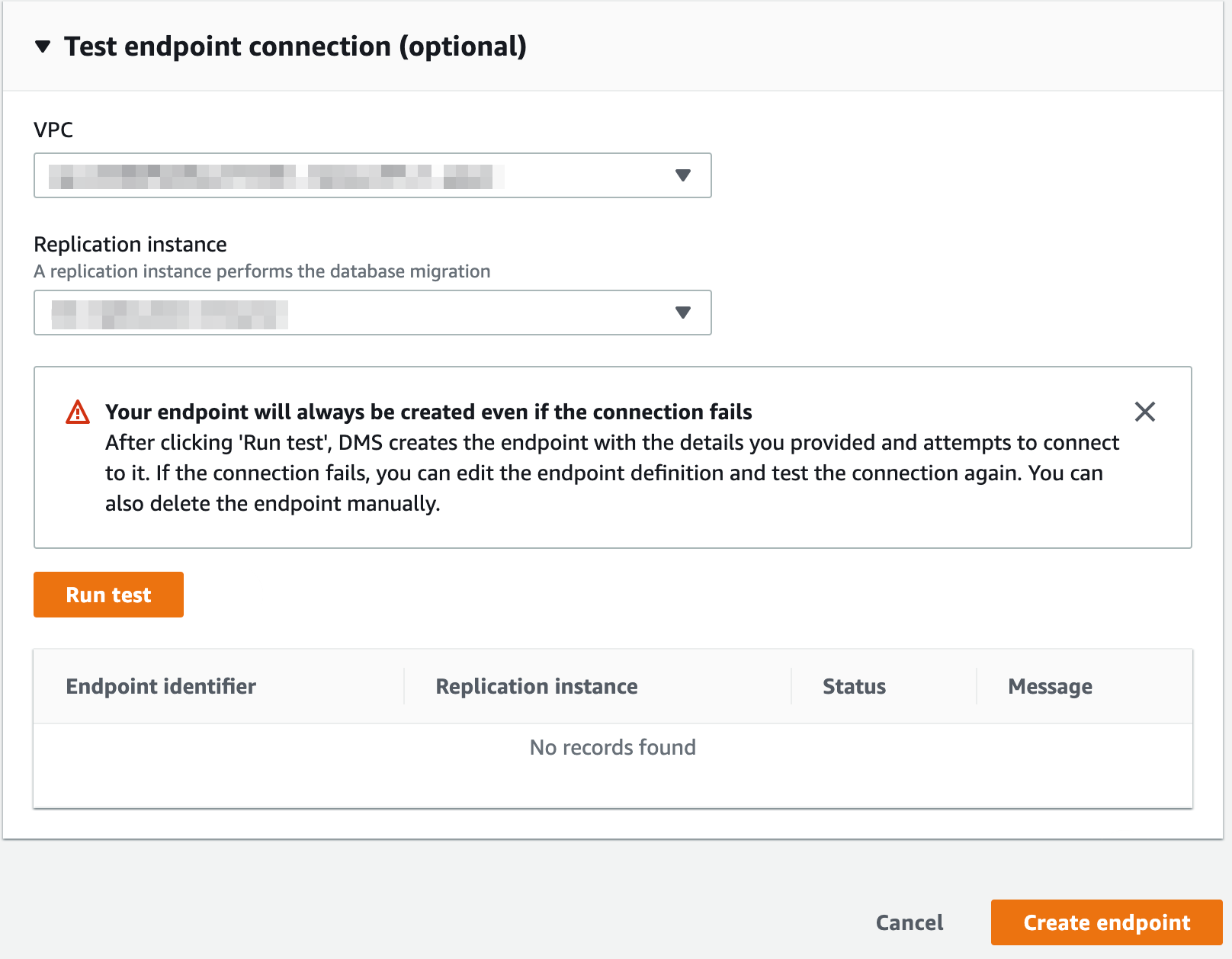Click the warning alert heading text
This screenshot has height=959, width=1232.
click(428, 412)
